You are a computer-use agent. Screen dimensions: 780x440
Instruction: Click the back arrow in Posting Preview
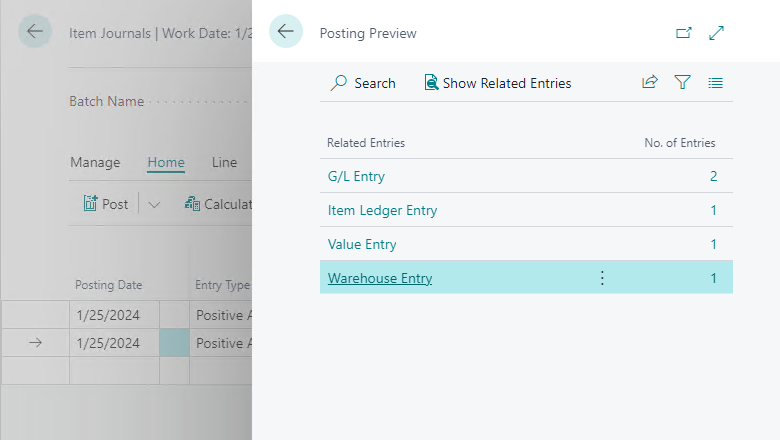click(286, 31)
